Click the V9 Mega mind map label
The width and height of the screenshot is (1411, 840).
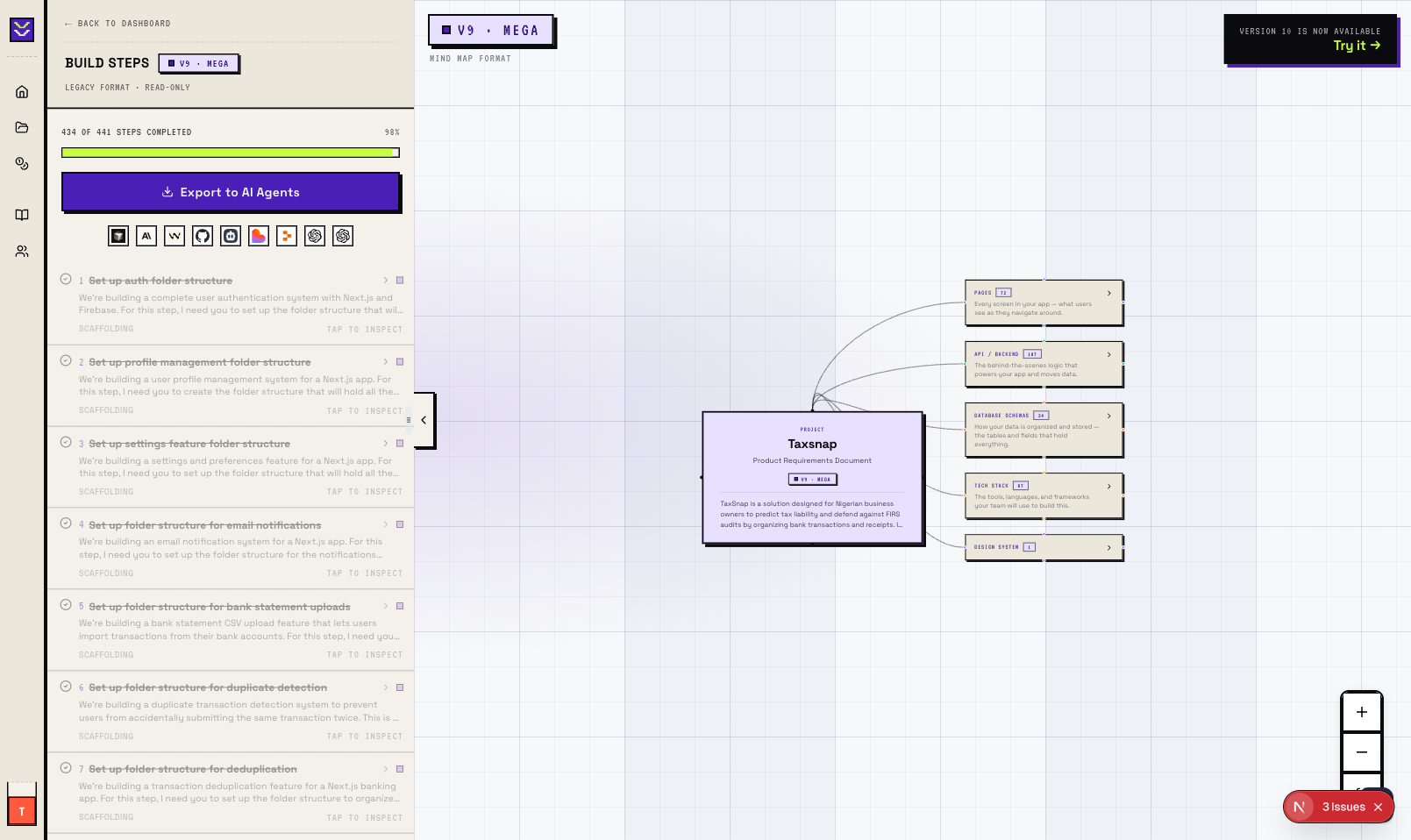[491, 30]
